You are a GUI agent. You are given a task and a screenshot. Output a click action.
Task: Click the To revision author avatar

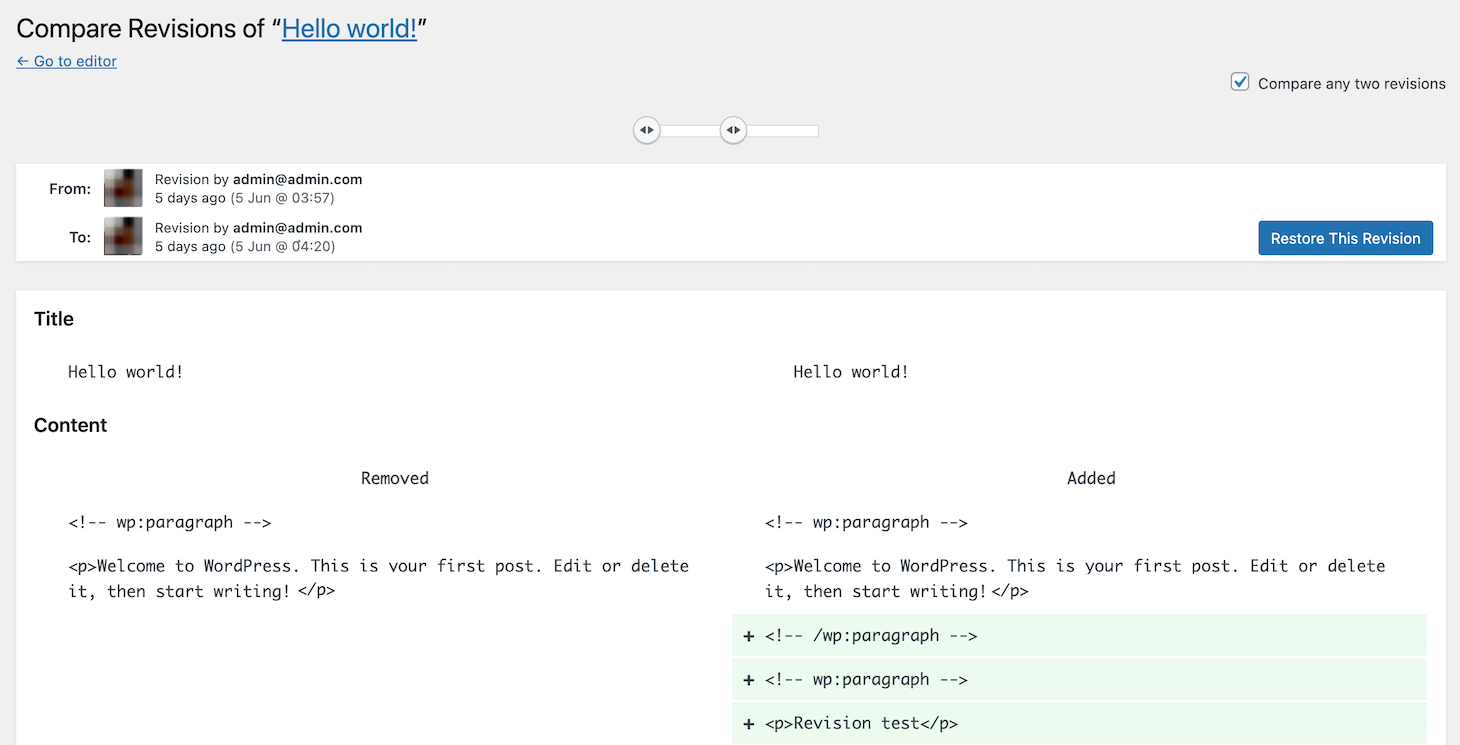(x=122, y=236)
